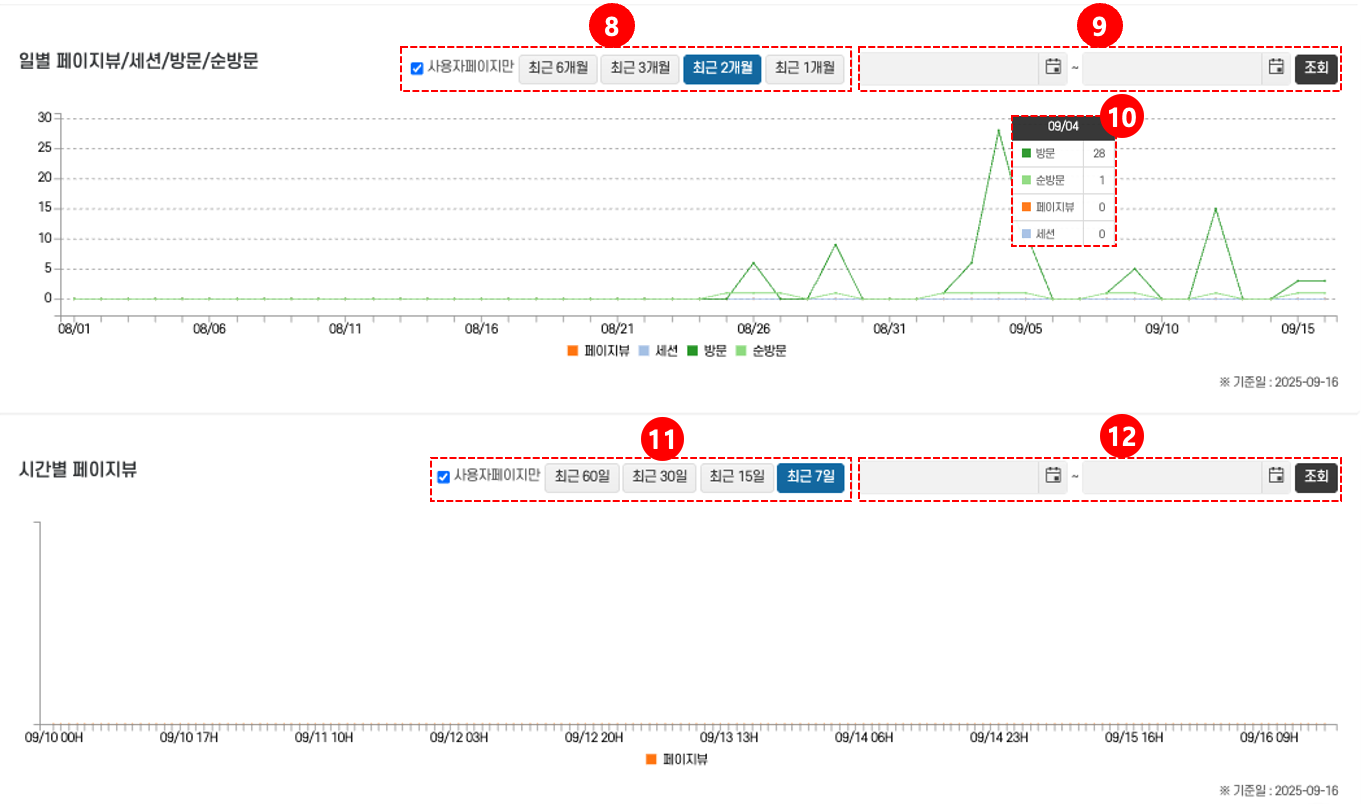Uncheck 사용자페이지만 in daily chart section

(417, 69)
